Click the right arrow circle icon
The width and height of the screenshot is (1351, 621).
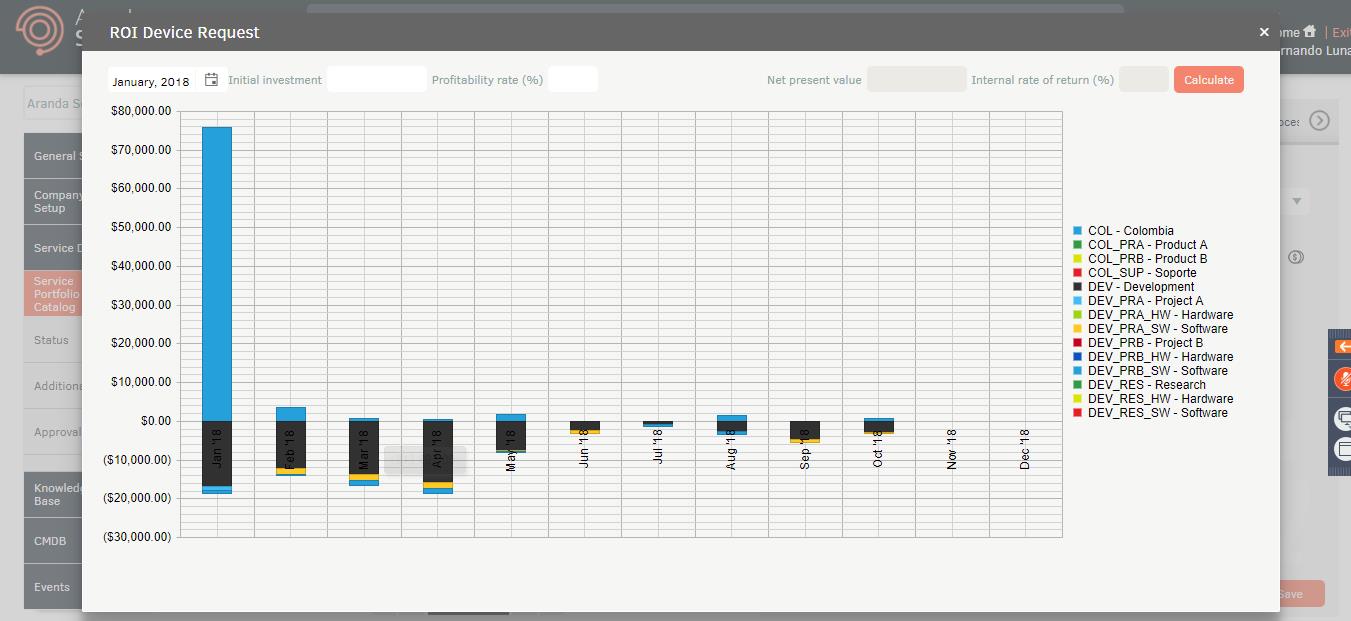(1320, 121)
